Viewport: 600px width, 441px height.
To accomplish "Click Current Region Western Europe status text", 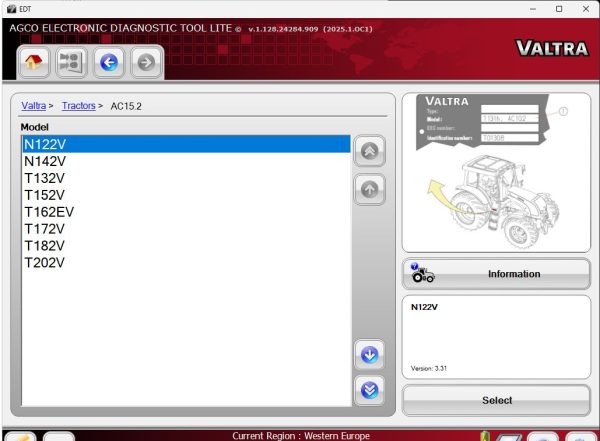I will 301,436.
